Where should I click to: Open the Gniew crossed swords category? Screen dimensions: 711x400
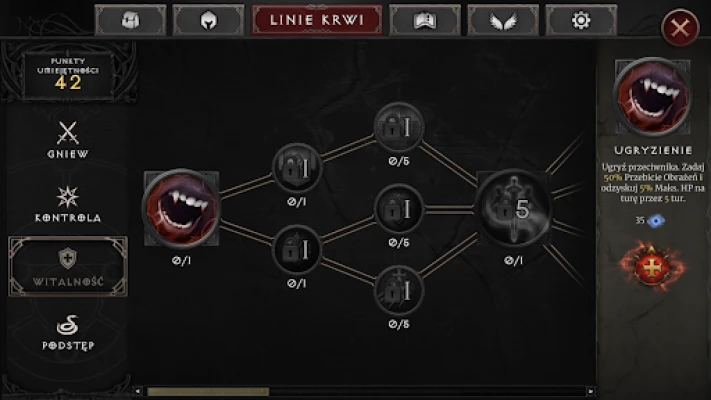[x=68, y=140]
